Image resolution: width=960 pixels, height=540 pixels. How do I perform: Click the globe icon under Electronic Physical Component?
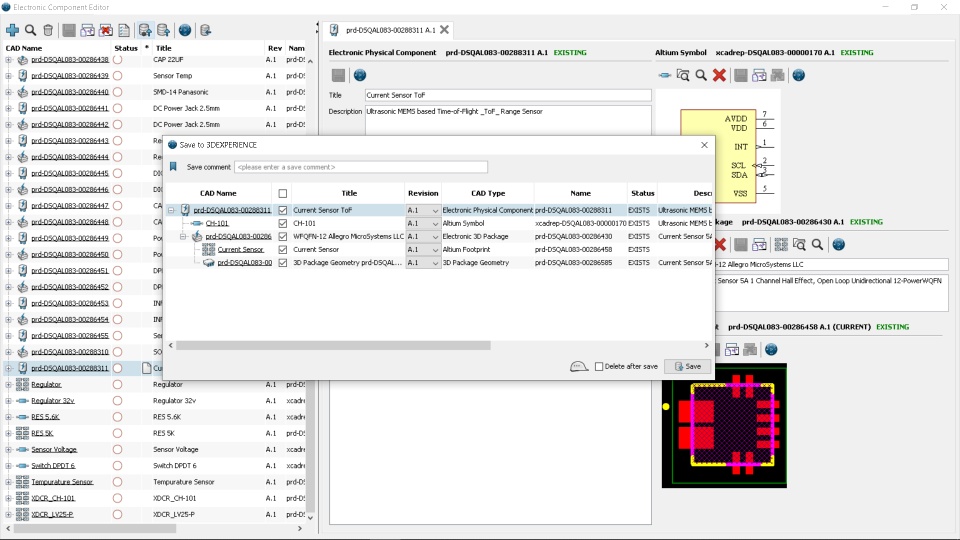(x=360, y=75)
